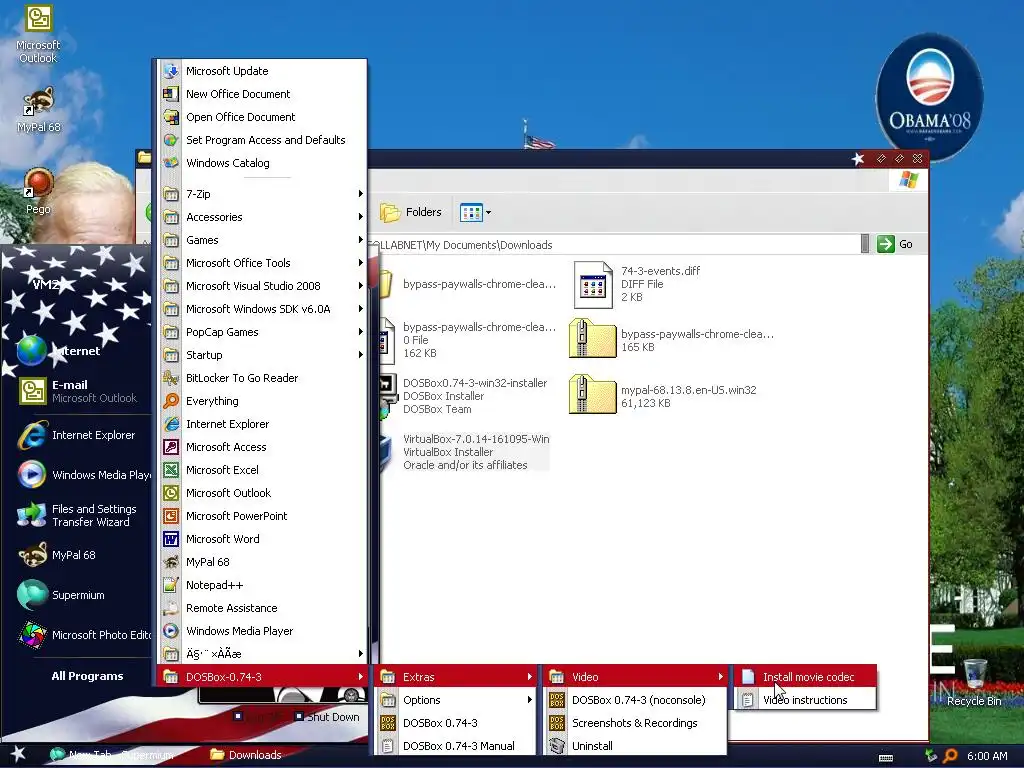Switch to Downloads taskbar button

point(246,755)
